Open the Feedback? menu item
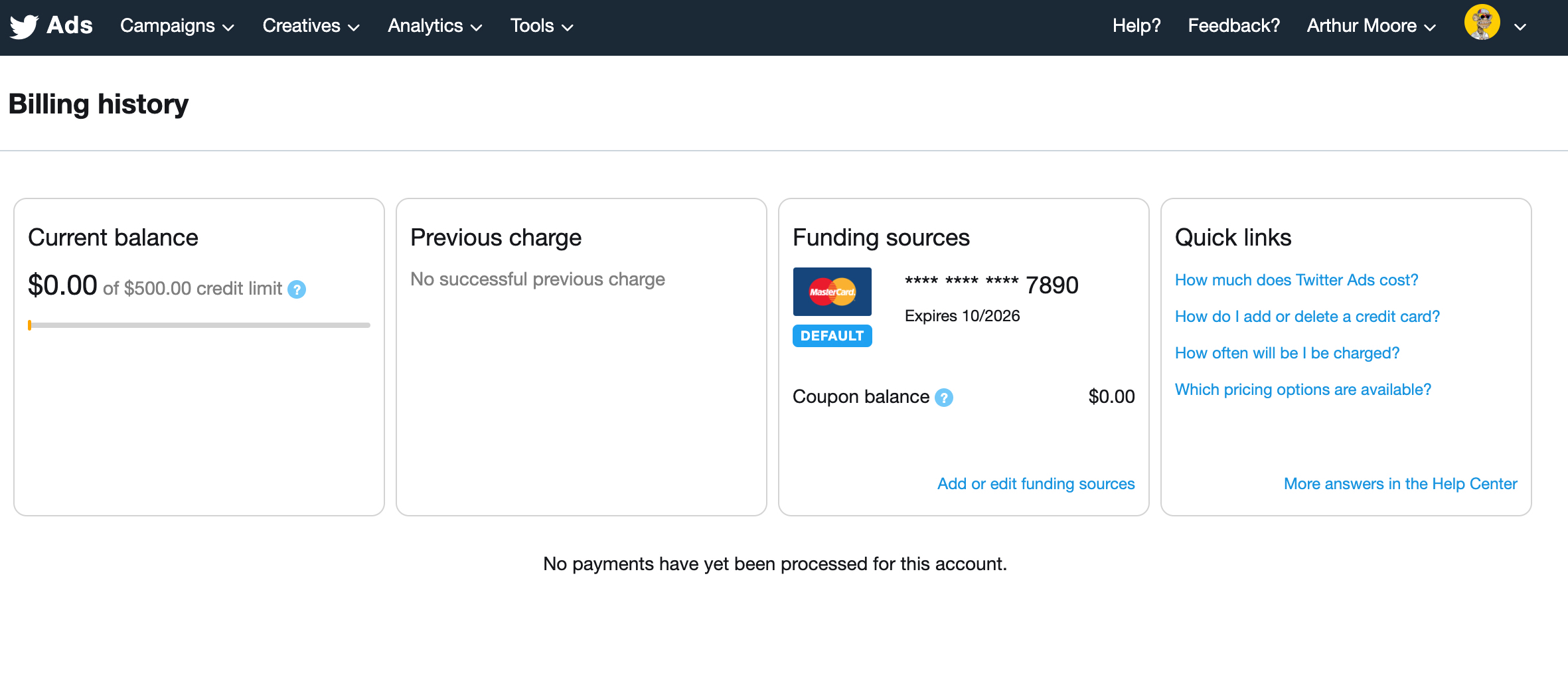 (1233, 26)
